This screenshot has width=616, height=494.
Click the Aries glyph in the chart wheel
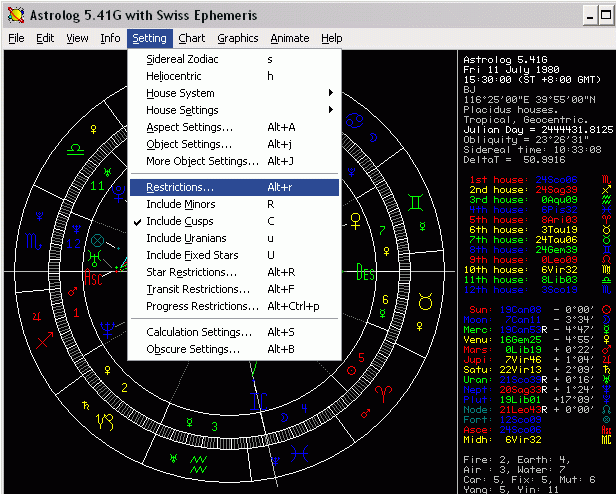pyautogui.click(x=383, y=394)
